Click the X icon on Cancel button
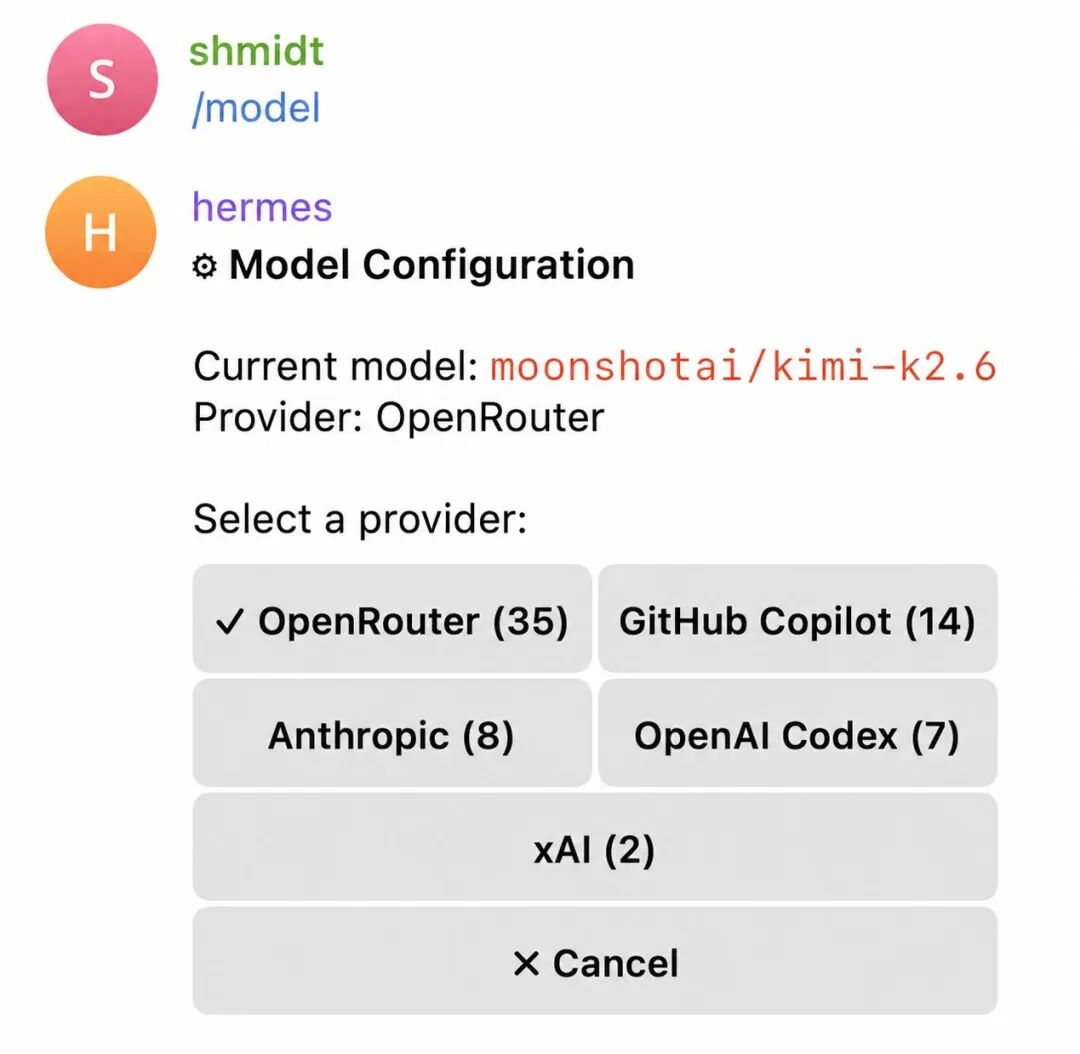 click(x=526, y=963)
